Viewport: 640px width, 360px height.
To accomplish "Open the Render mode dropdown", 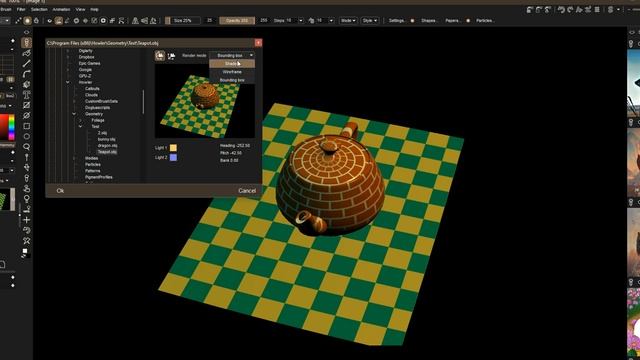I will [232, 56].
